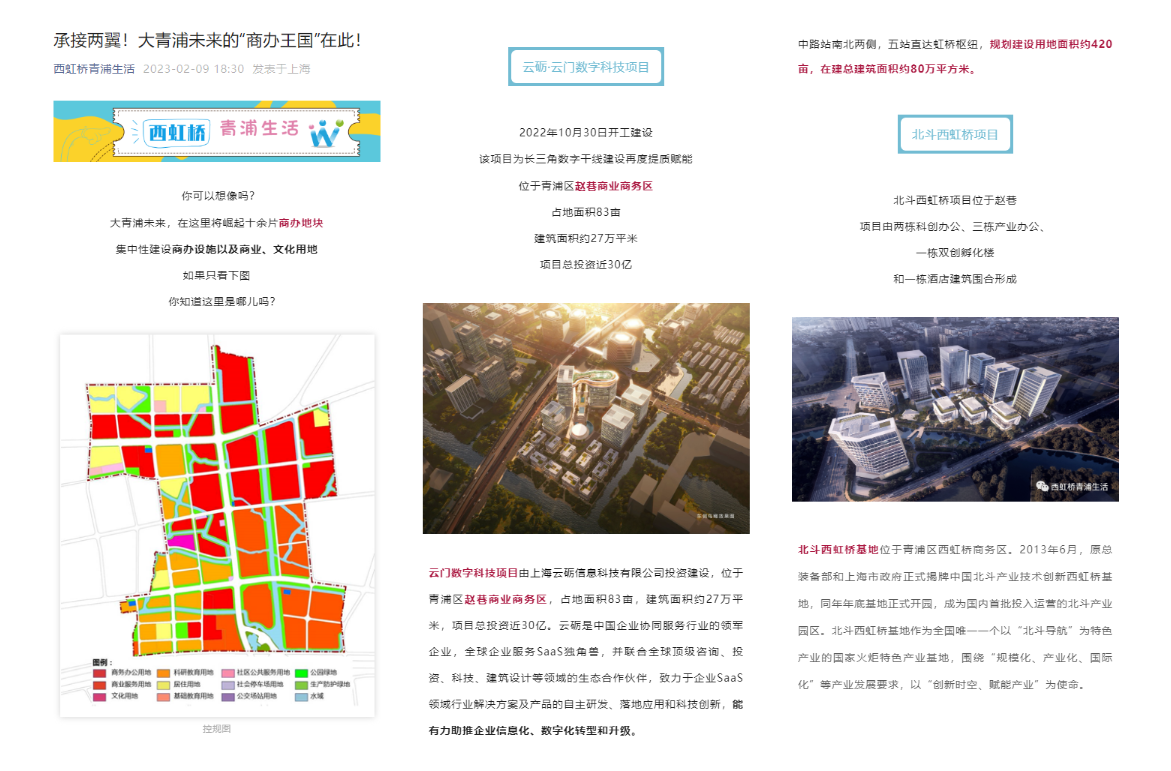This screenshot has height=771, width=1171.
Task: Select the line "你知道这里是哪儿吗？"
Action: tap(222, 302)
